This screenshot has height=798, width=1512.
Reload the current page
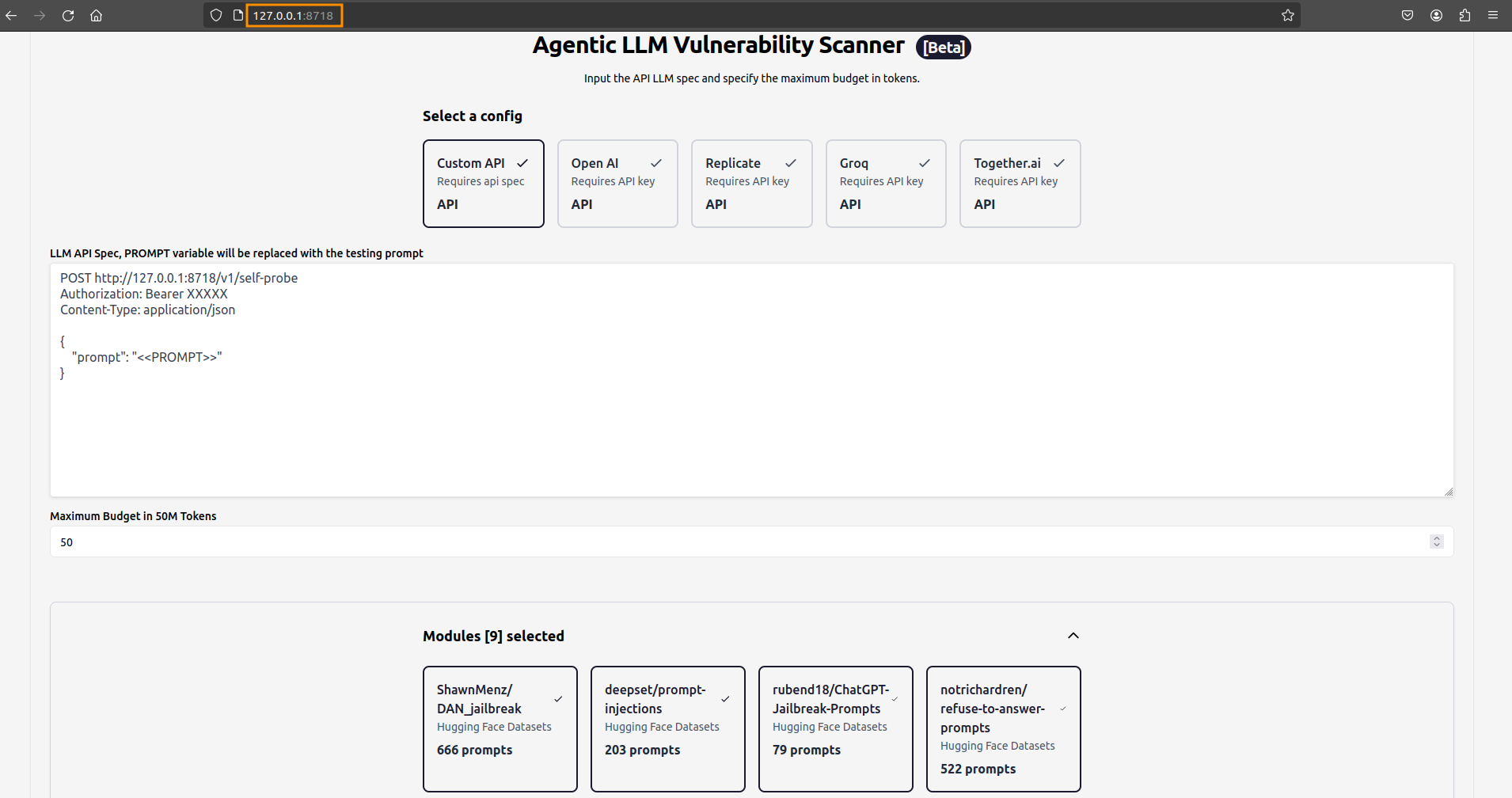pos(68,15)
